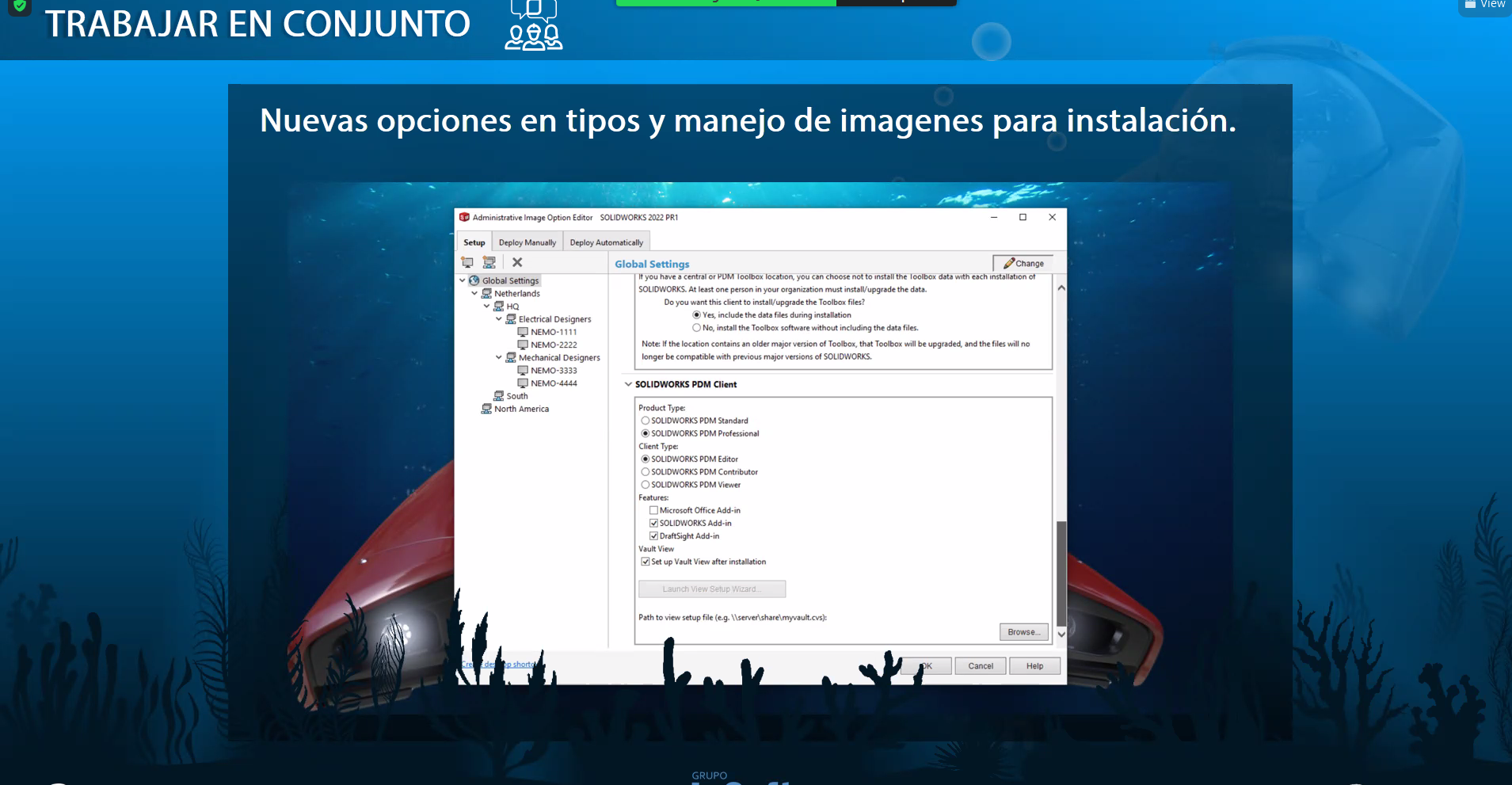Select the Global Settings globe icon

474,280
